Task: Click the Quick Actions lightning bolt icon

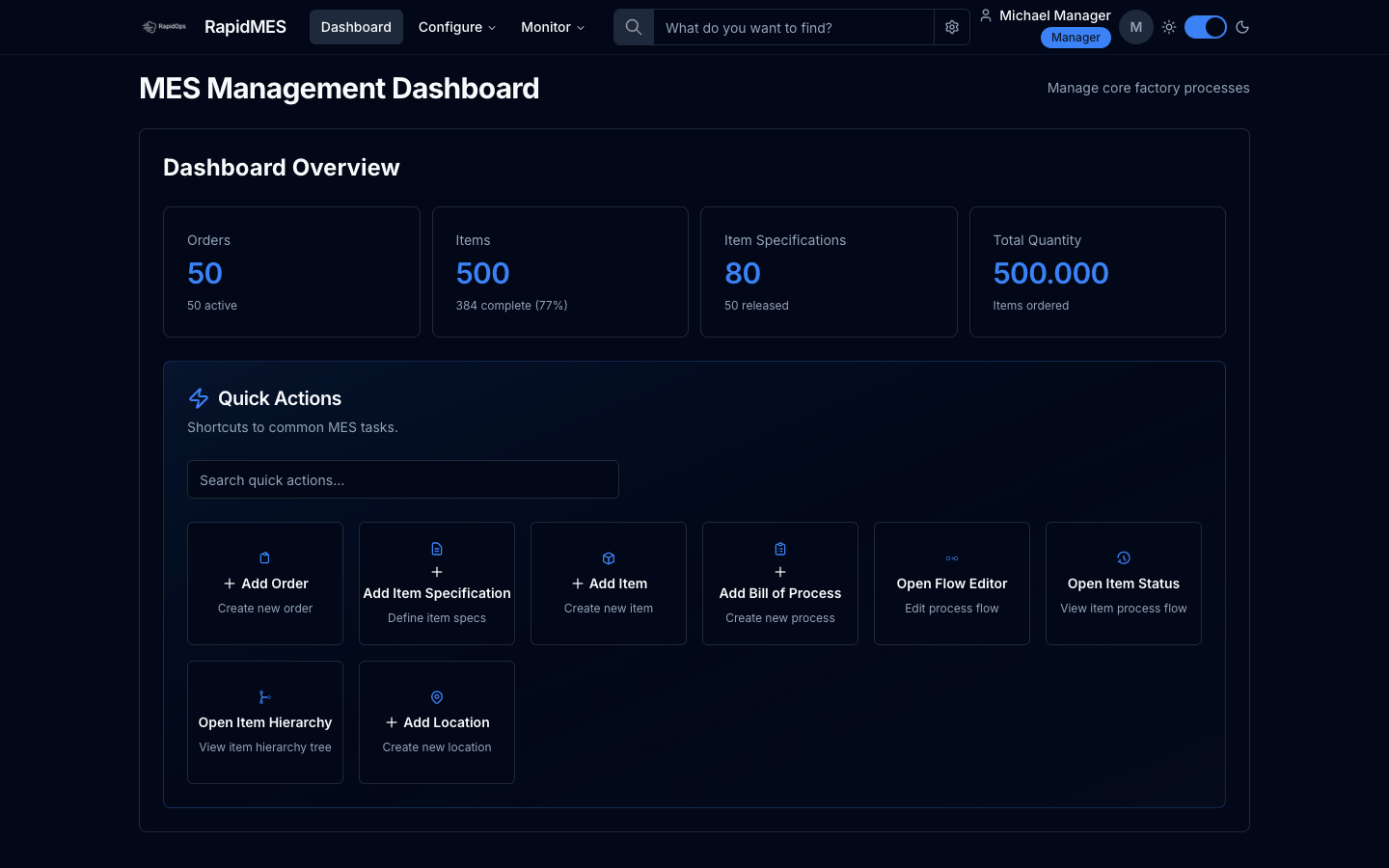Action: click(199, 398)
